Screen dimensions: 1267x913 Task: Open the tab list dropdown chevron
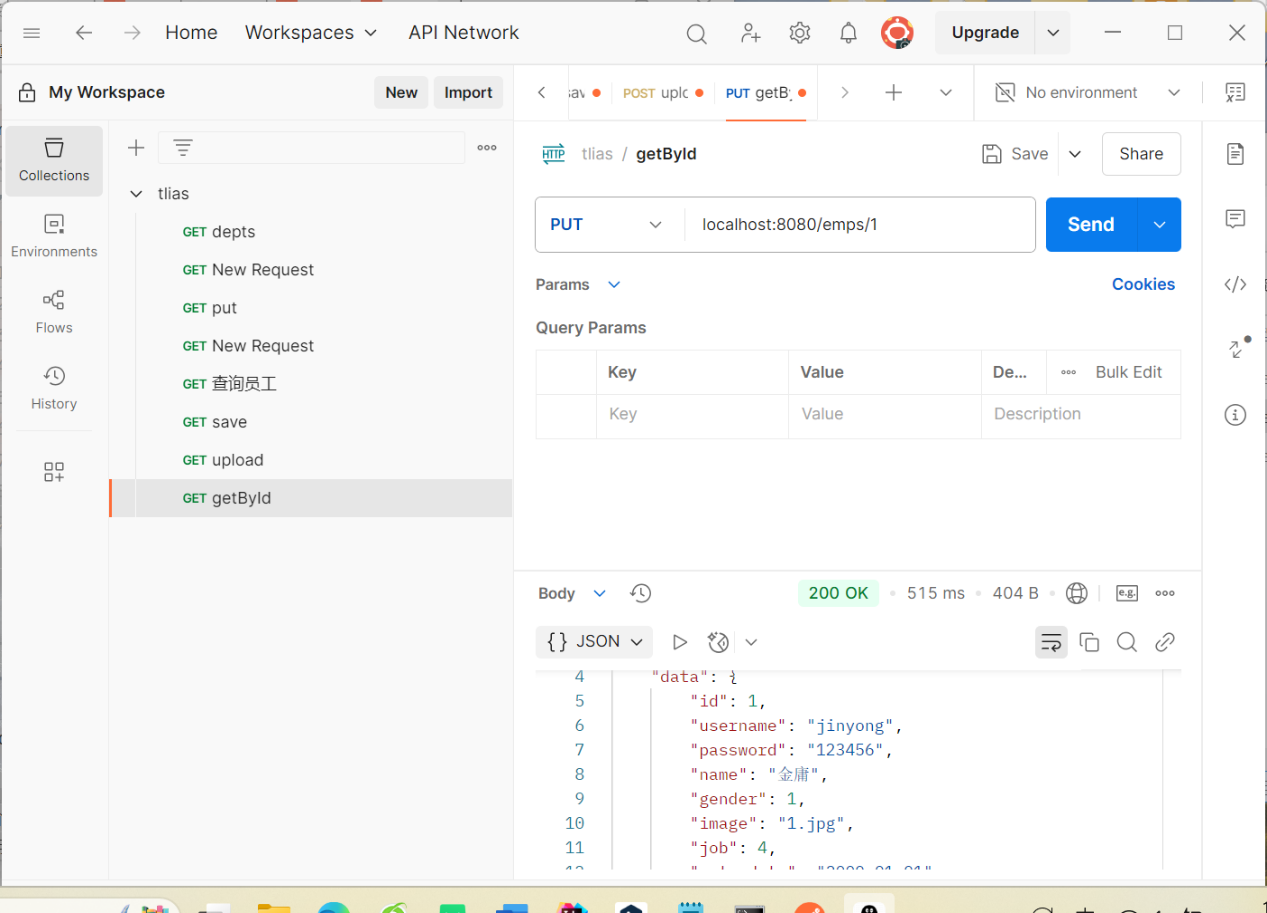(946, 92)
